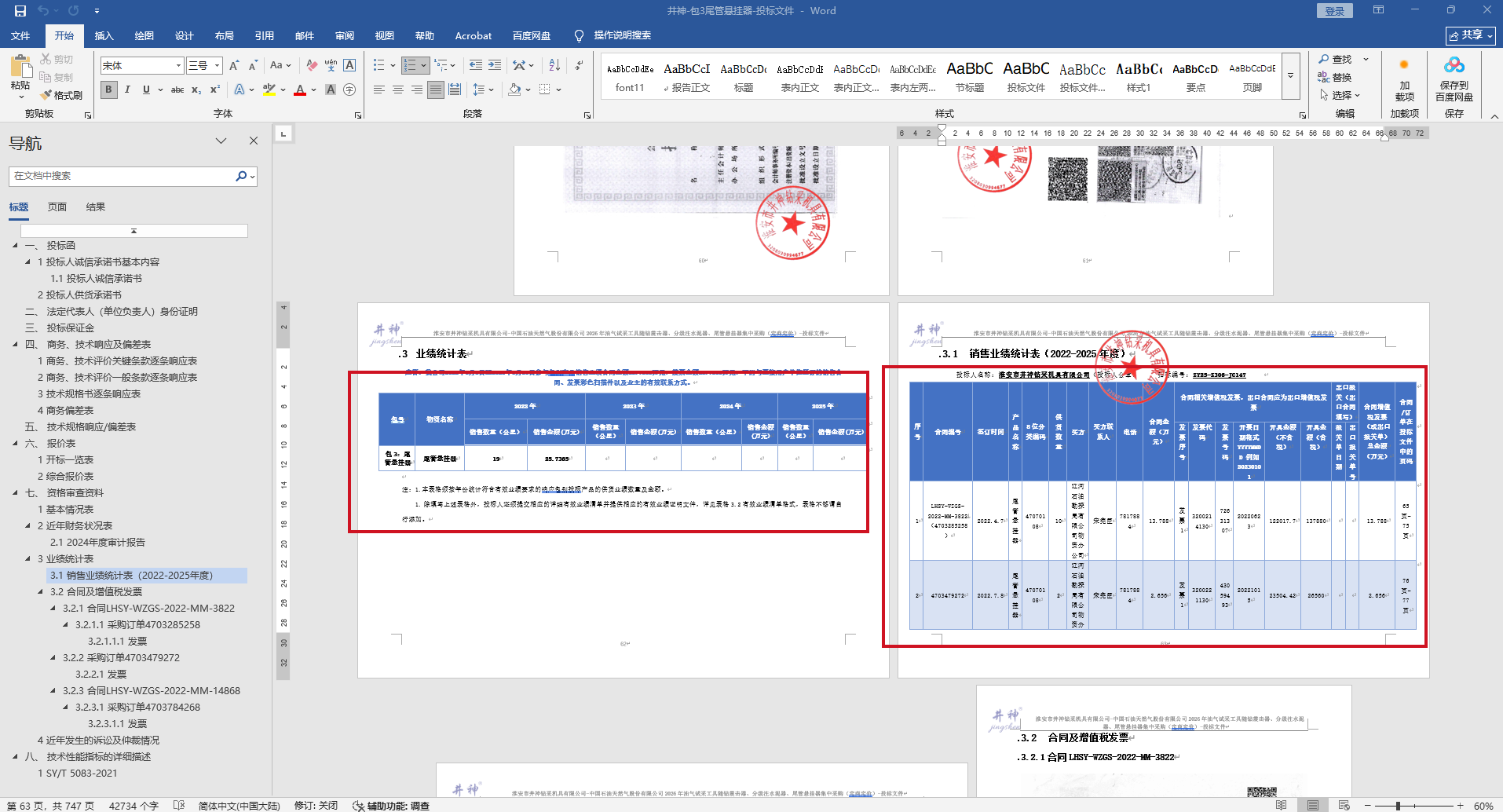
Task: Select the Format Painter brush
Action: tap(60, 95)
